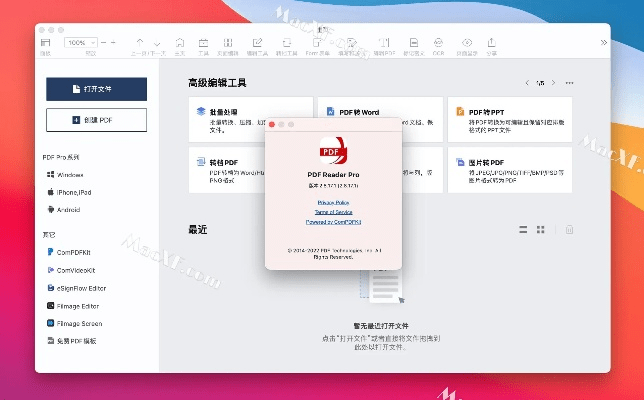
Task: Open the Filmage Editor sidebar item
Action: pos(73,306)
